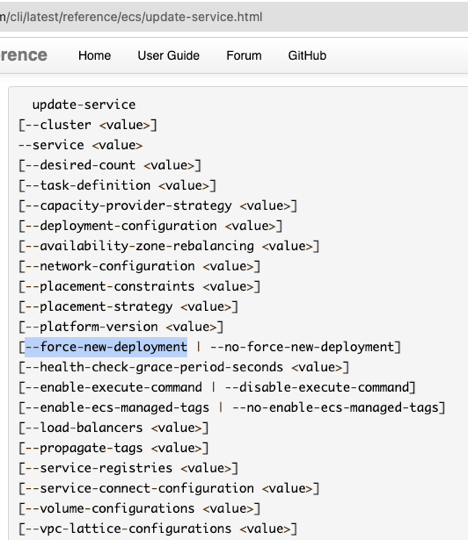The image size is (468, 540).
Task: Click the --placement-constraints option line
Action: [139, 287]
